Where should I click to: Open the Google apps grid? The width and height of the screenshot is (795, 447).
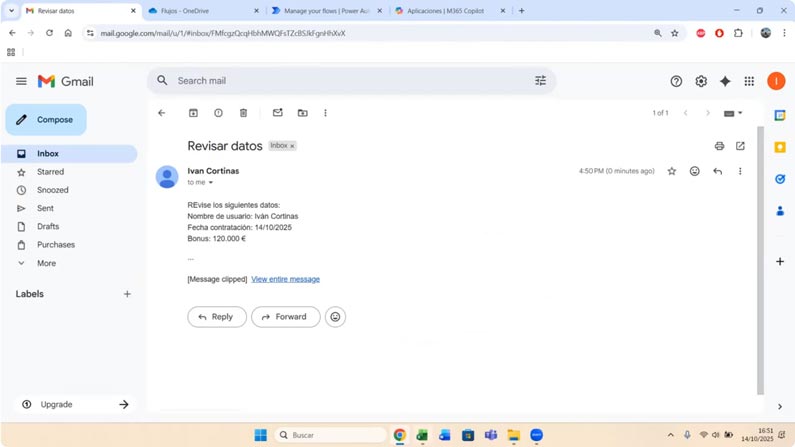pos(749,81)
